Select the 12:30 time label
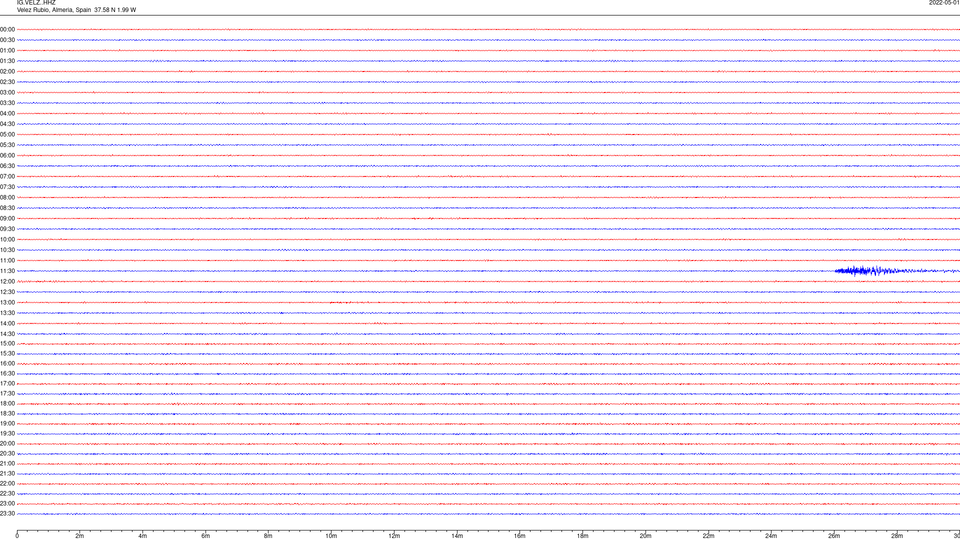The image size is (960, 540). click(x=7, y=291)
